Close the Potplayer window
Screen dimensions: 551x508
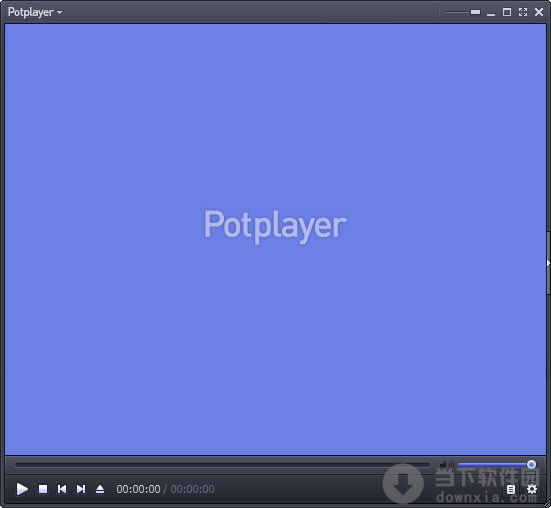[x=539, y=12]
